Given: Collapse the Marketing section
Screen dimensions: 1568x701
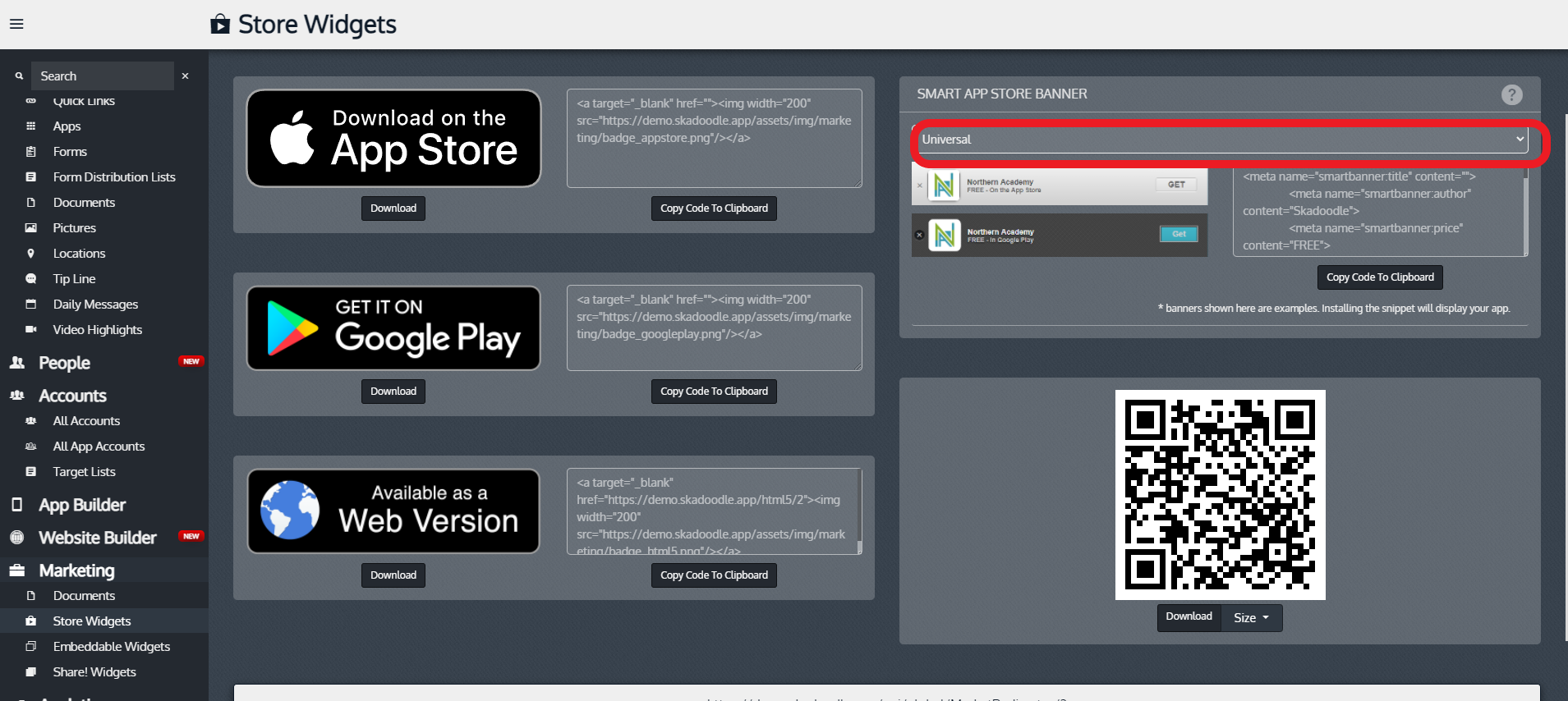Looking at the screenshot, I should (76, 570).
